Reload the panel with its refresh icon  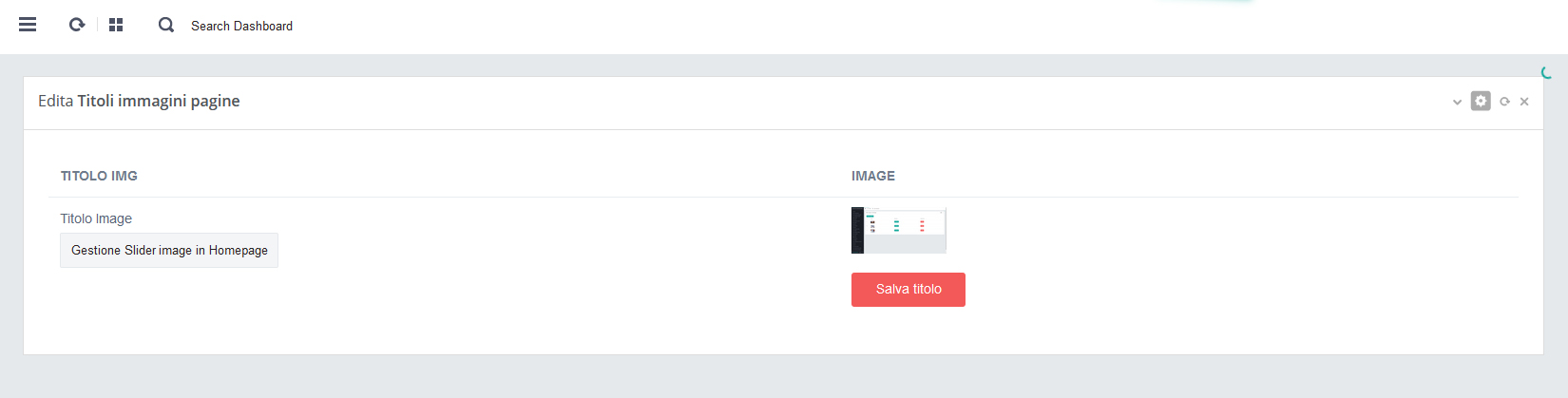point(1504,102)
